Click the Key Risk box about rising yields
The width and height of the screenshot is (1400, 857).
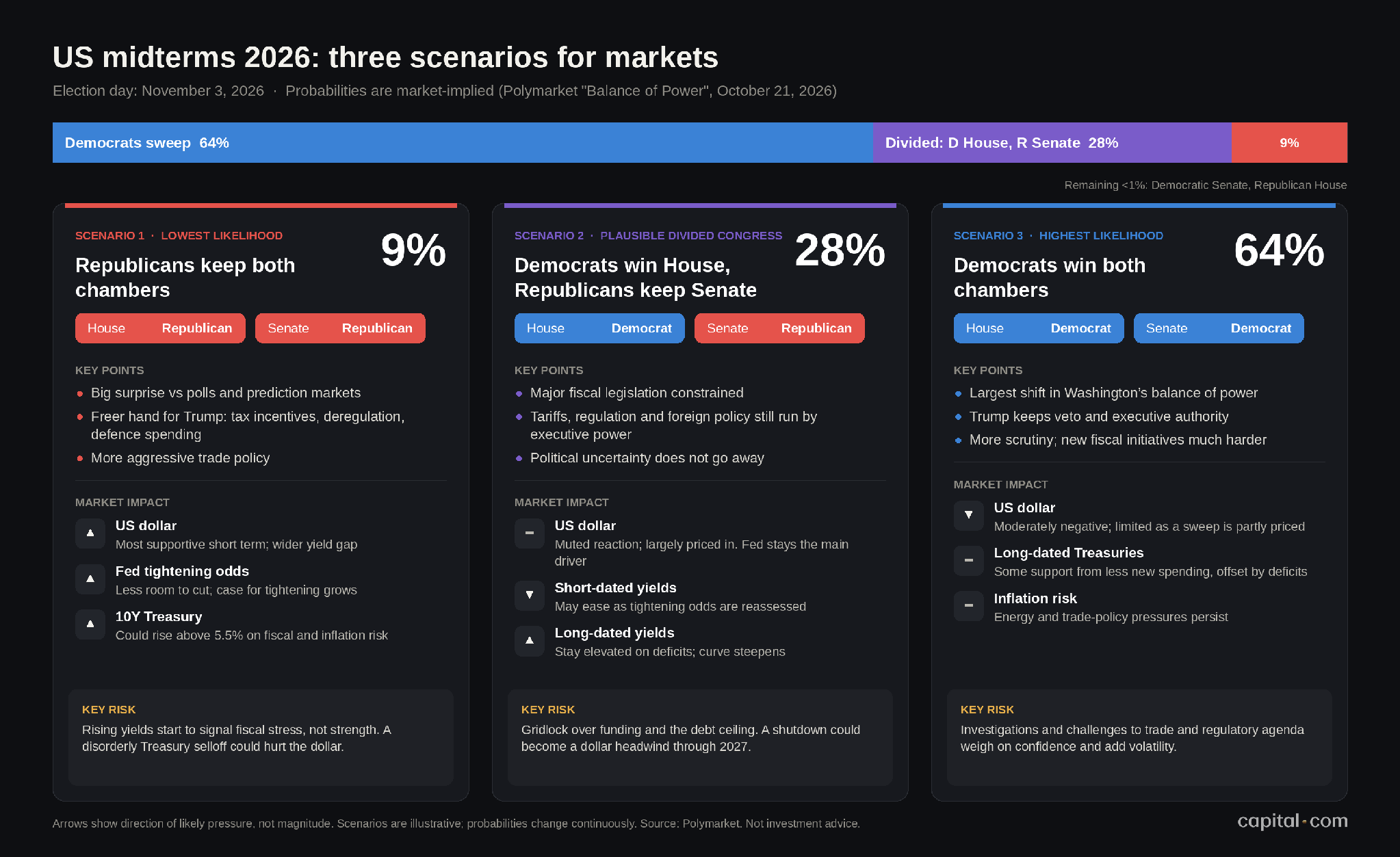tap(261, 737)
